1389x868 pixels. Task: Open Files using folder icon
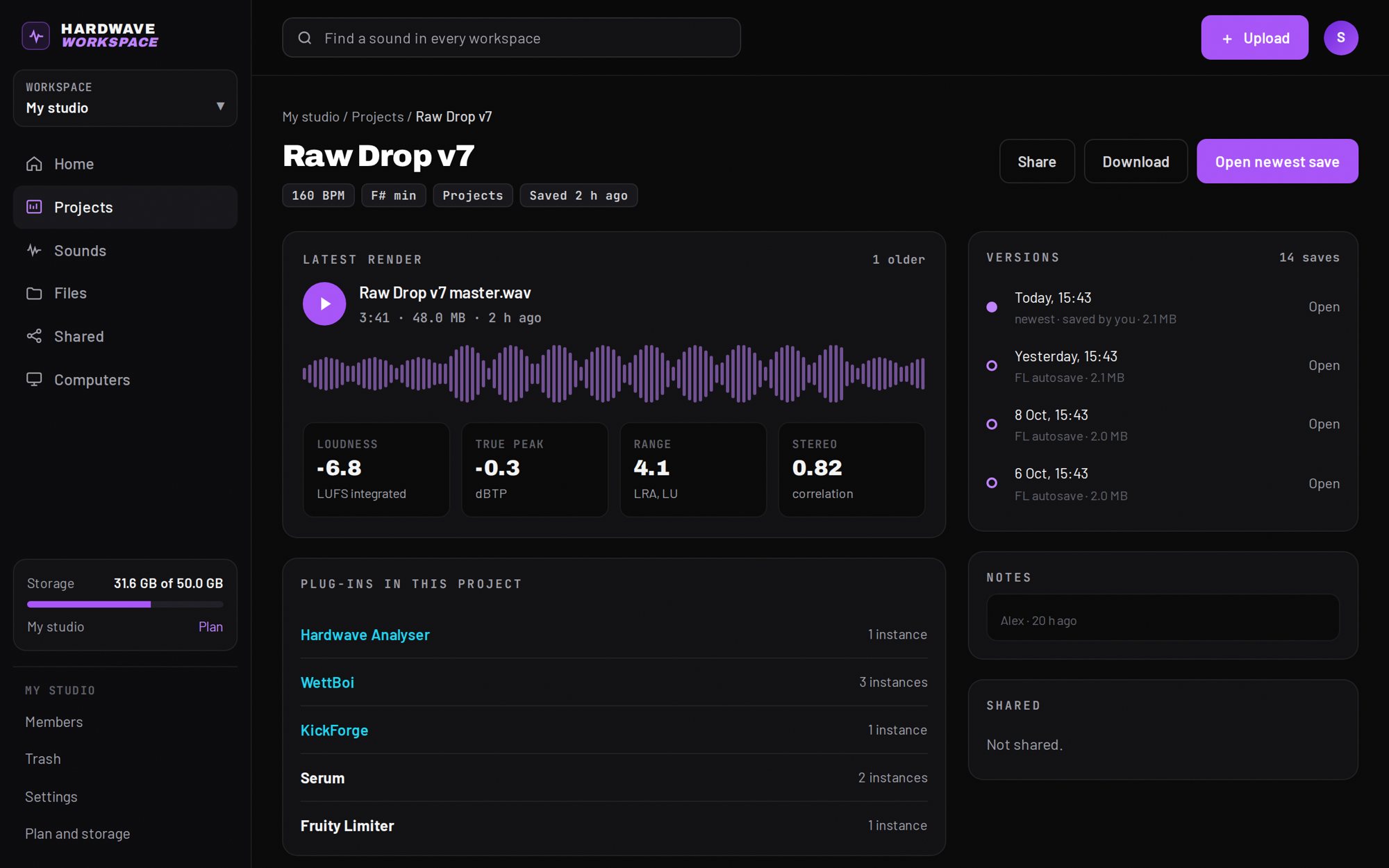pyautogui.click(x=34, y=293)
